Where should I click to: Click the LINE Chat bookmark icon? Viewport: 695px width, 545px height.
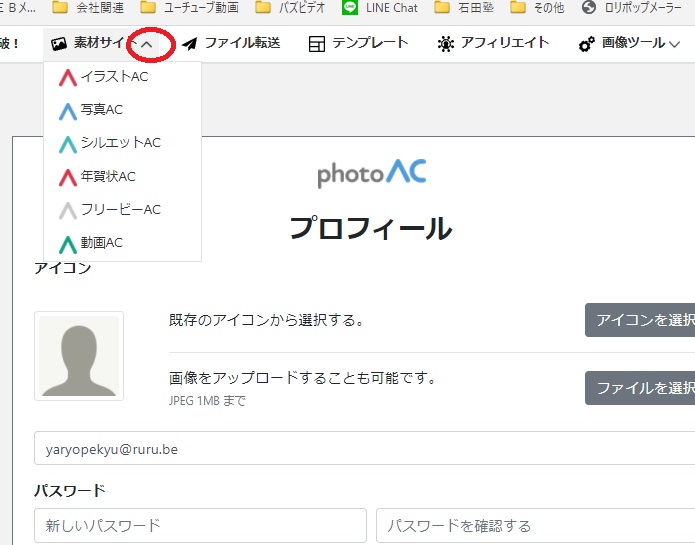coord(350,8)
